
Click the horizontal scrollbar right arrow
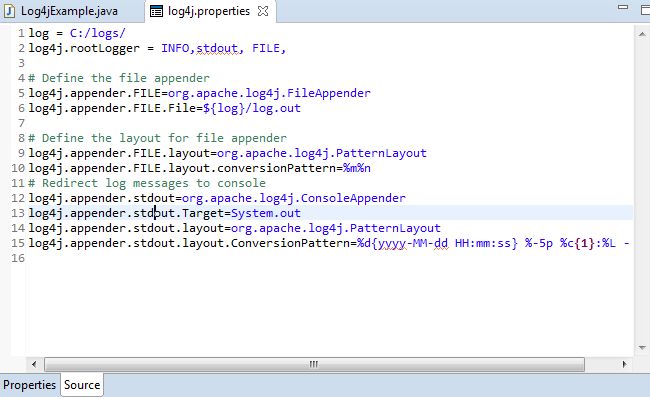pyautogui.click(x=624, y=364)
